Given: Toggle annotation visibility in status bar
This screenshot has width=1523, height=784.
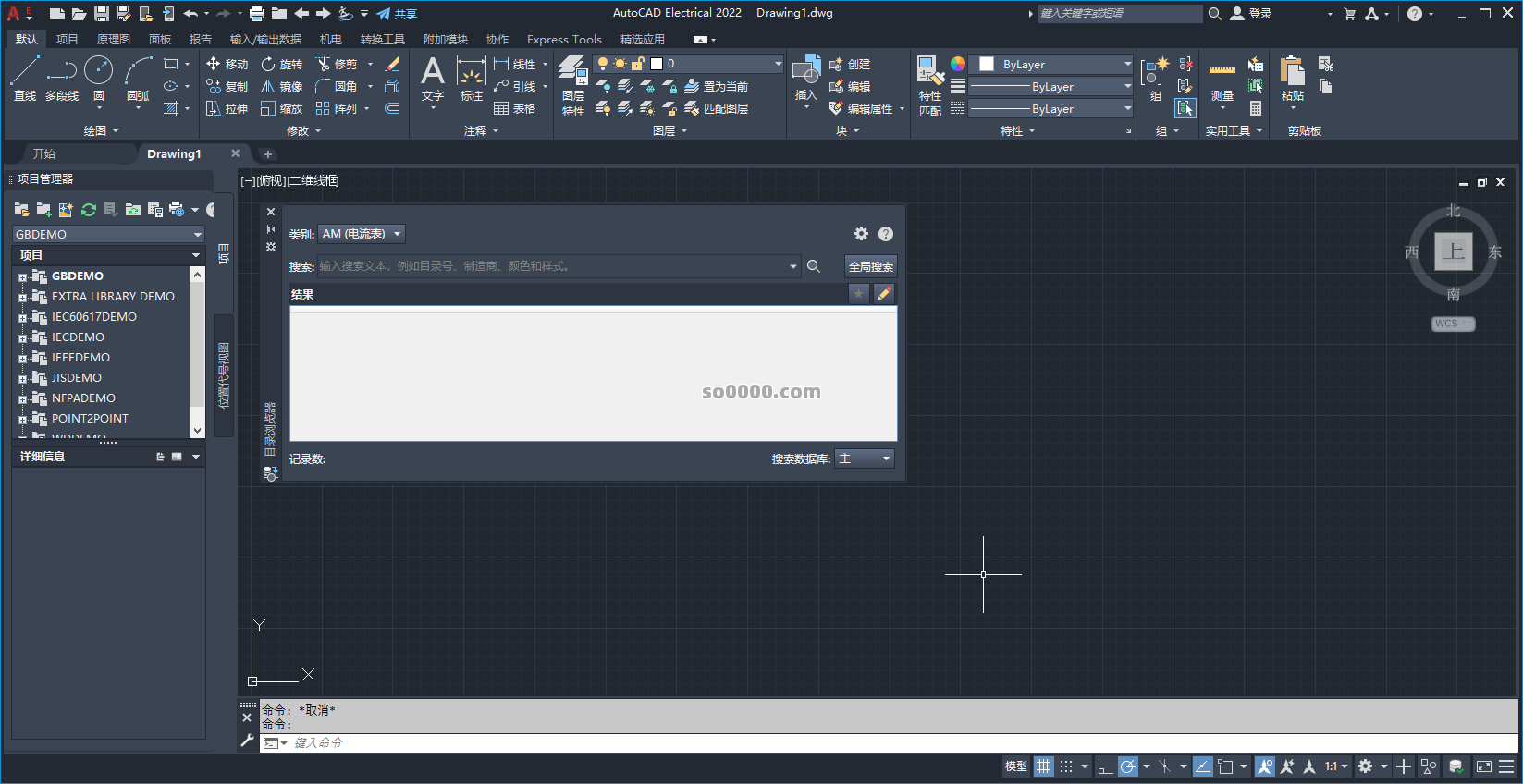Looking at the screenshot, I should tap(1264, 766).
